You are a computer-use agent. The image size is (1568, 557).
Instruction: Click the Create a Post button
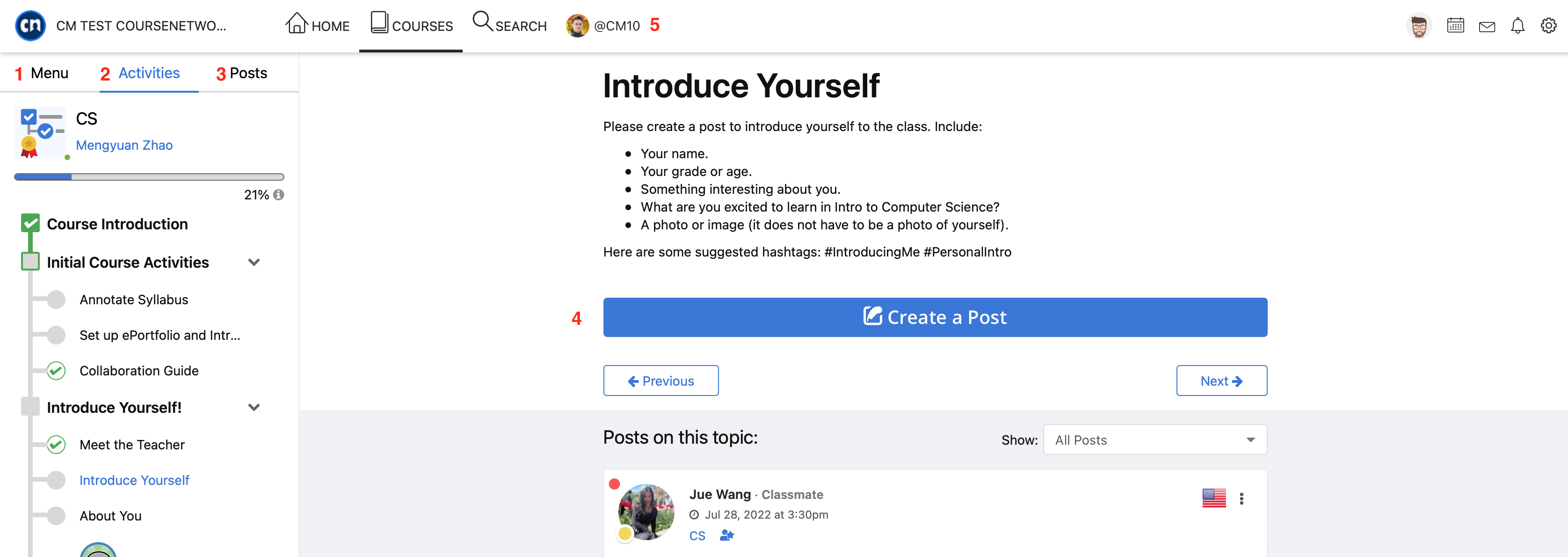(x=935, y=317)
